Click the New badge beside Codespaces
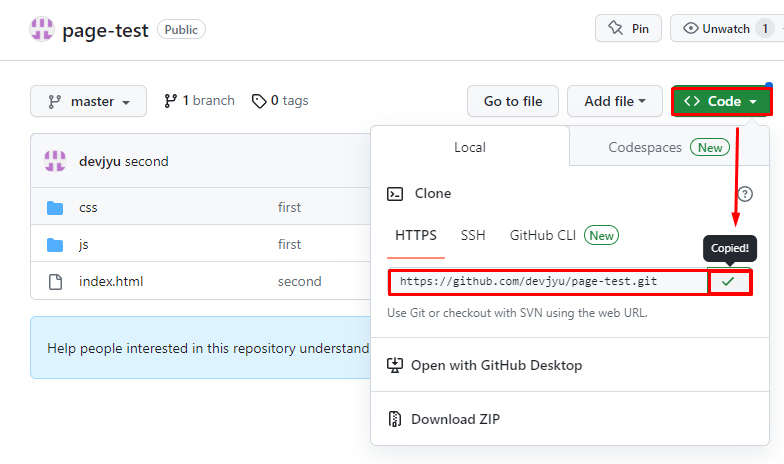 coord(710,148)
